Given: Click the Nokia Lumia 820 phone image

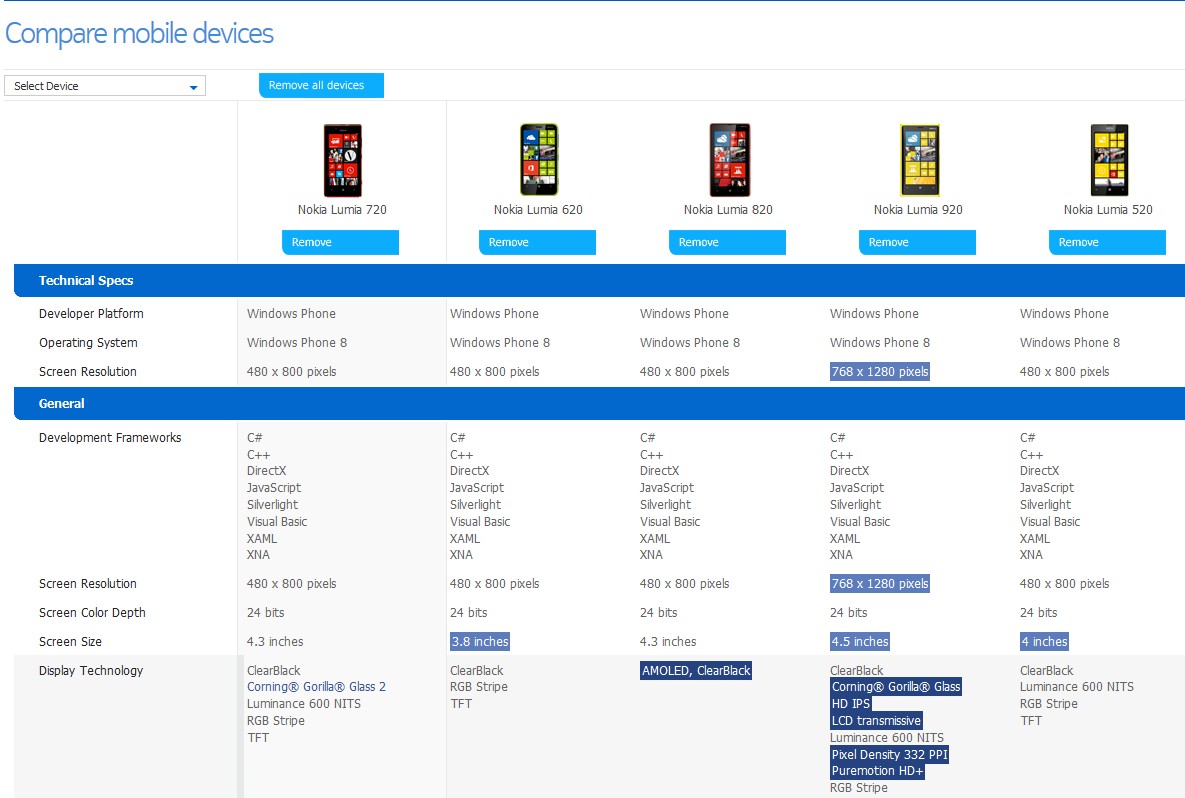Looking at the screenshot, I should (729, 160).
